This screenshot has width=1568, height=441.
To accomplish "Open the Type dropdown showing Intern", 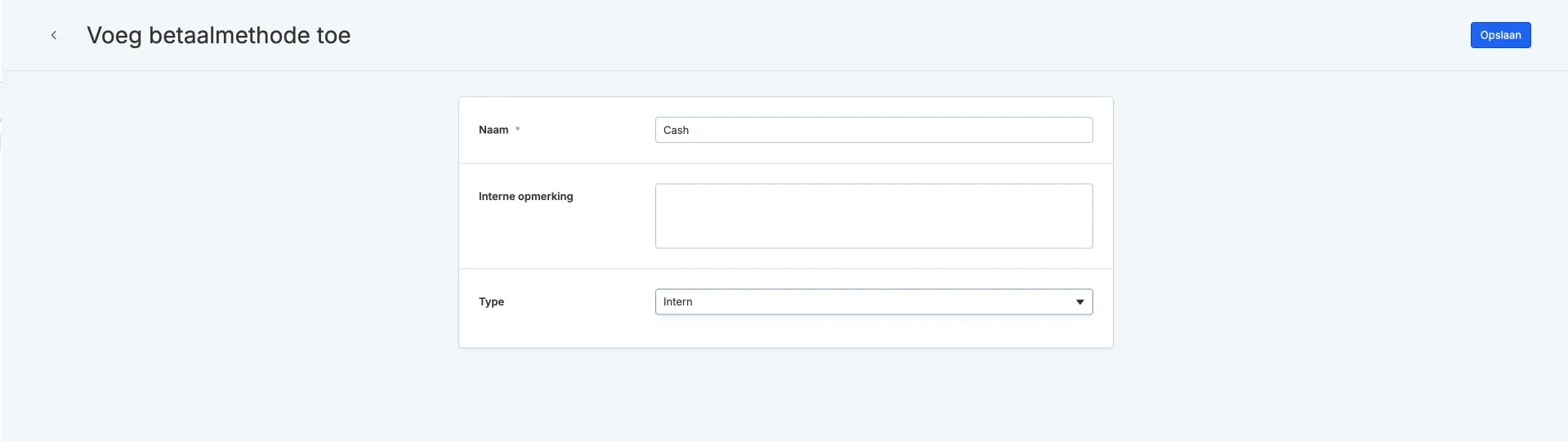I will coord(873,301).
